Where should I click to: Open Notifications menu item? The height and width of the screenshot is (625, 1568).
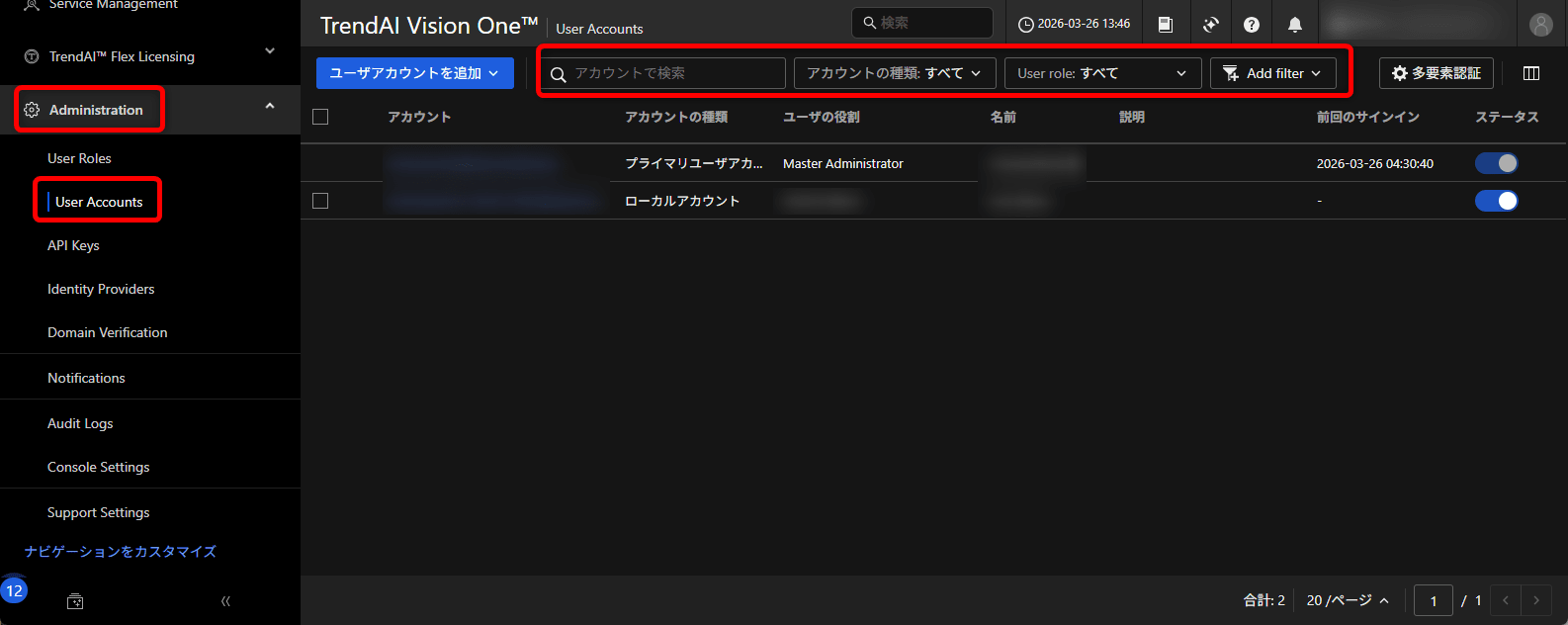point(86,378)
